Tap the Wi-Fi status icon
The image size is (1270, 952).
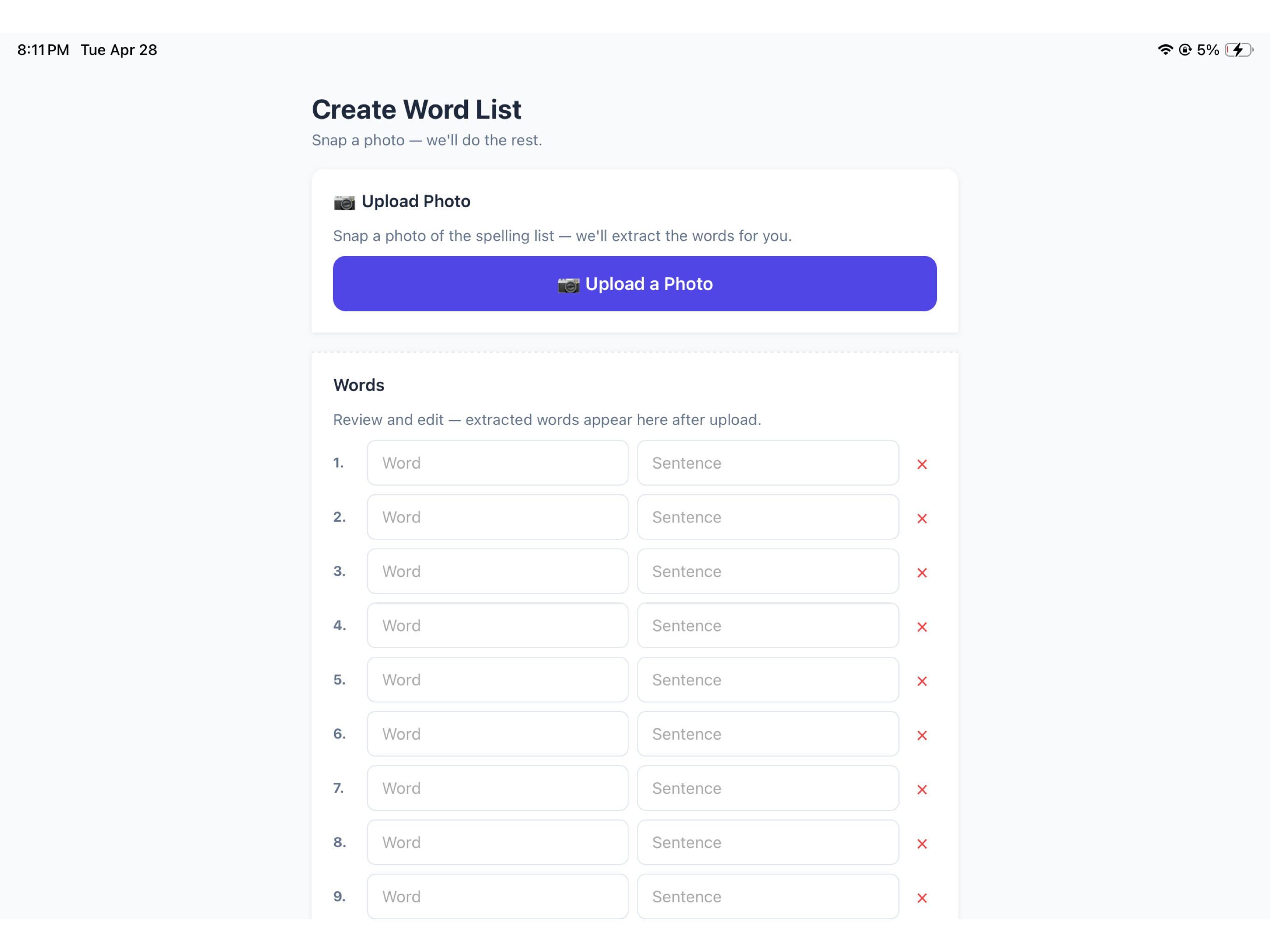point(1165,50)
